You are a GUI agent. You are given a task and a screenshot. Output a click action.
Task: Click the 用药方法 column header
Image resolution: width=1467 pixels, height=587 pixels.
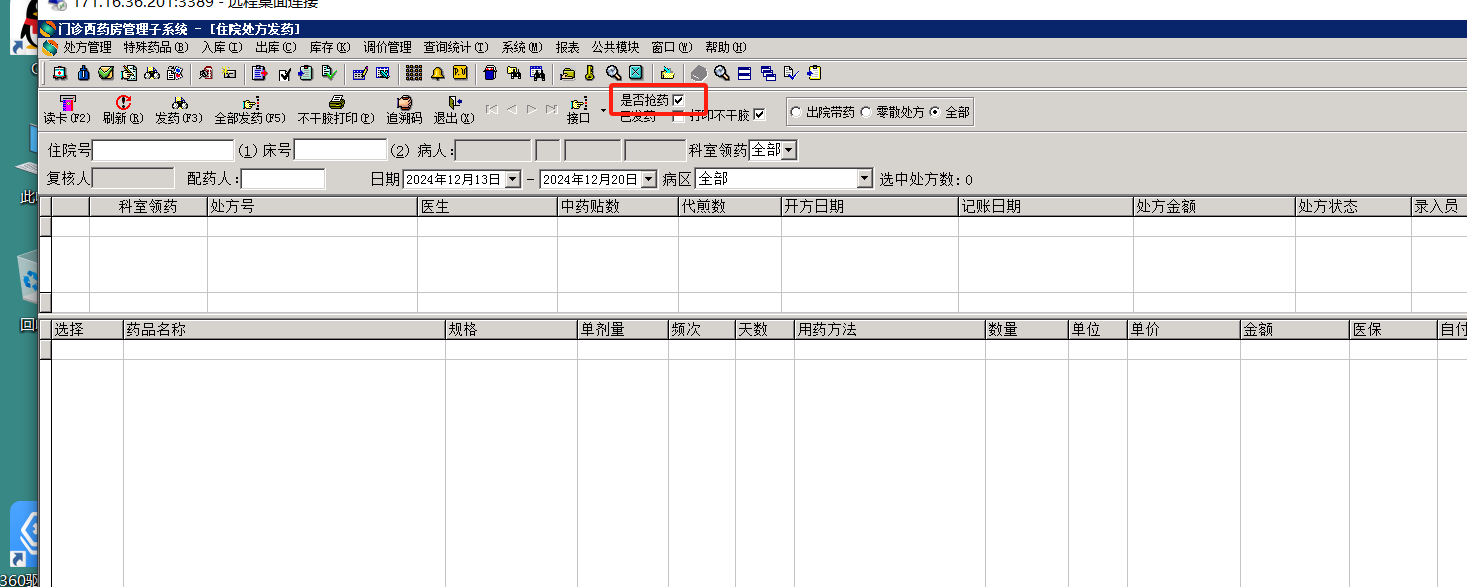[x=890, y=329]
